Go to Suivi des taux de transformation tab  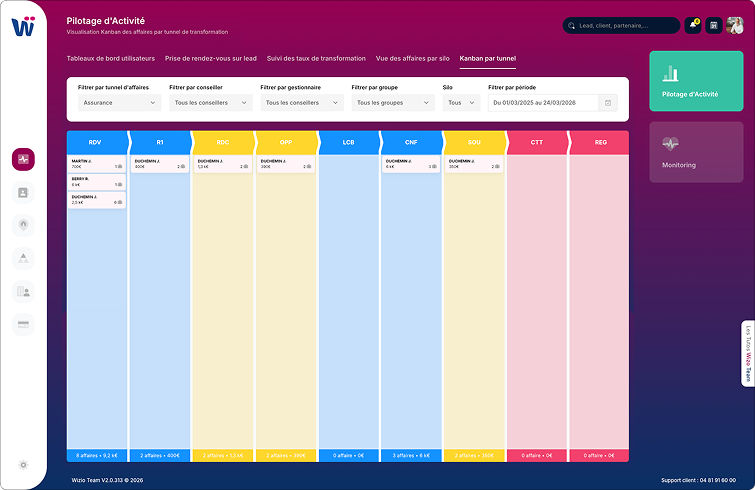pyautogui.click(x=316, y=59)
